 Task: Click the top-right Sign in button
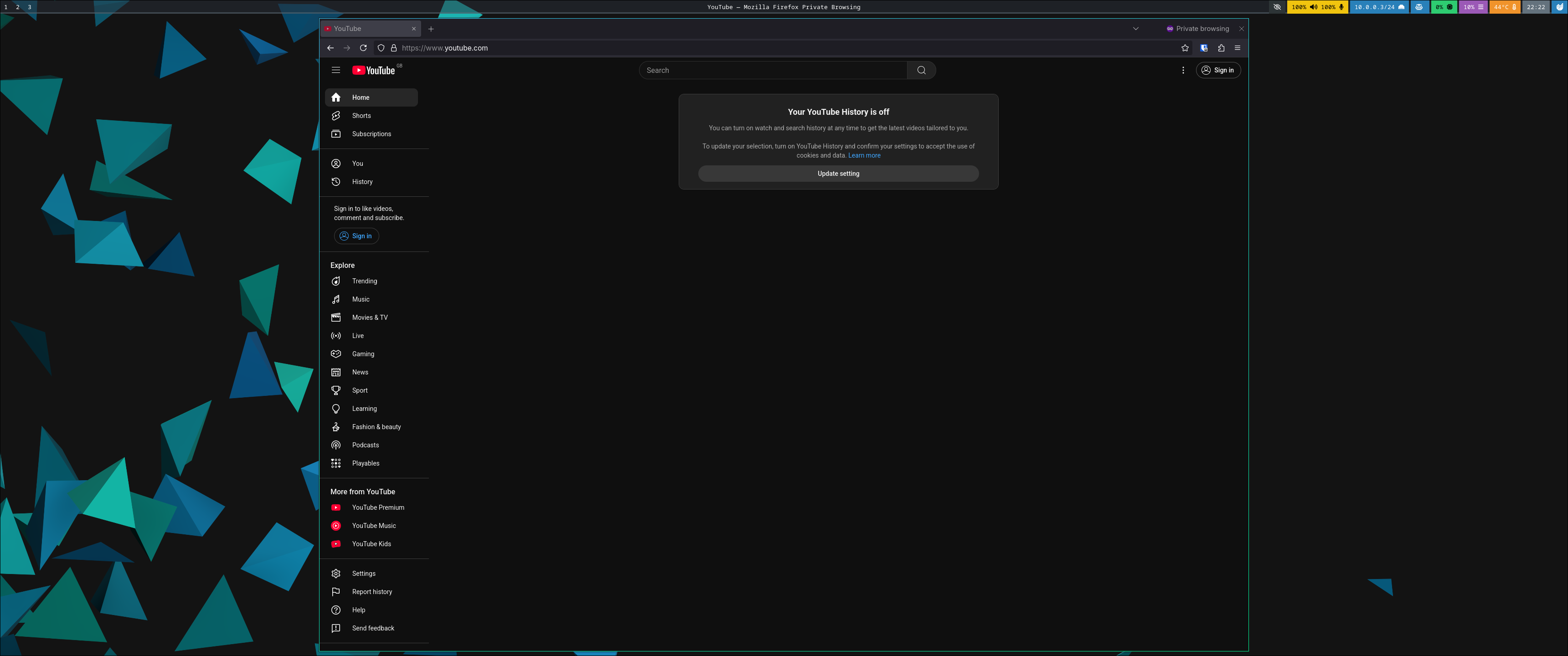[1217, 70]
